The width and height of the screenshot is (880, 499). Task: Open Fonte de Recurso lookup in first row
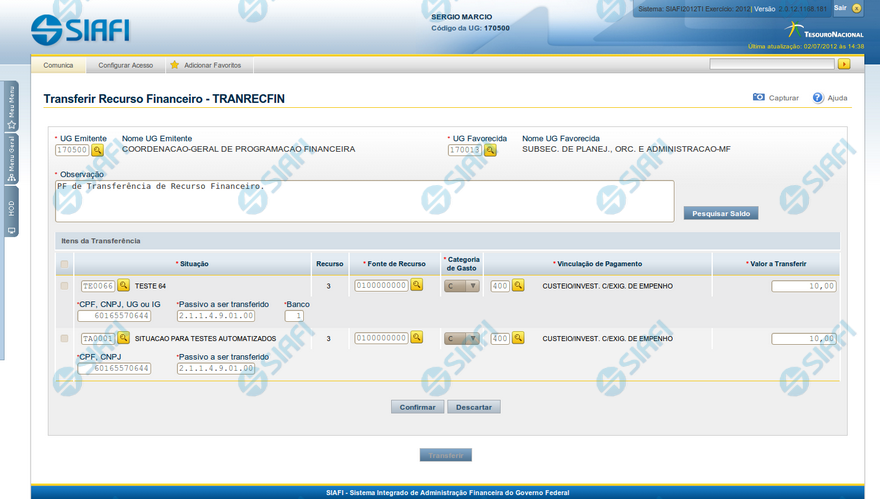tap(416, 285)
